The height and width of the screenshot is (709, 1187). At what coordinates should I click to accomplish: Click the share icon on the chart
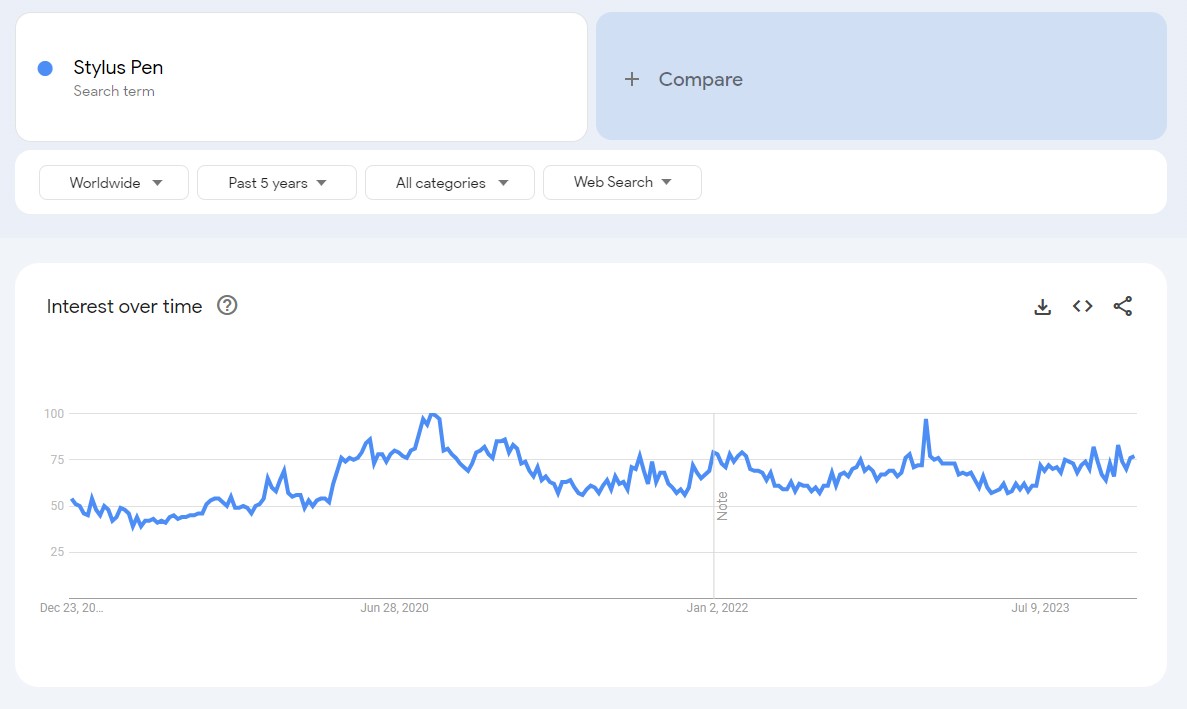[x=1123, y=307]
